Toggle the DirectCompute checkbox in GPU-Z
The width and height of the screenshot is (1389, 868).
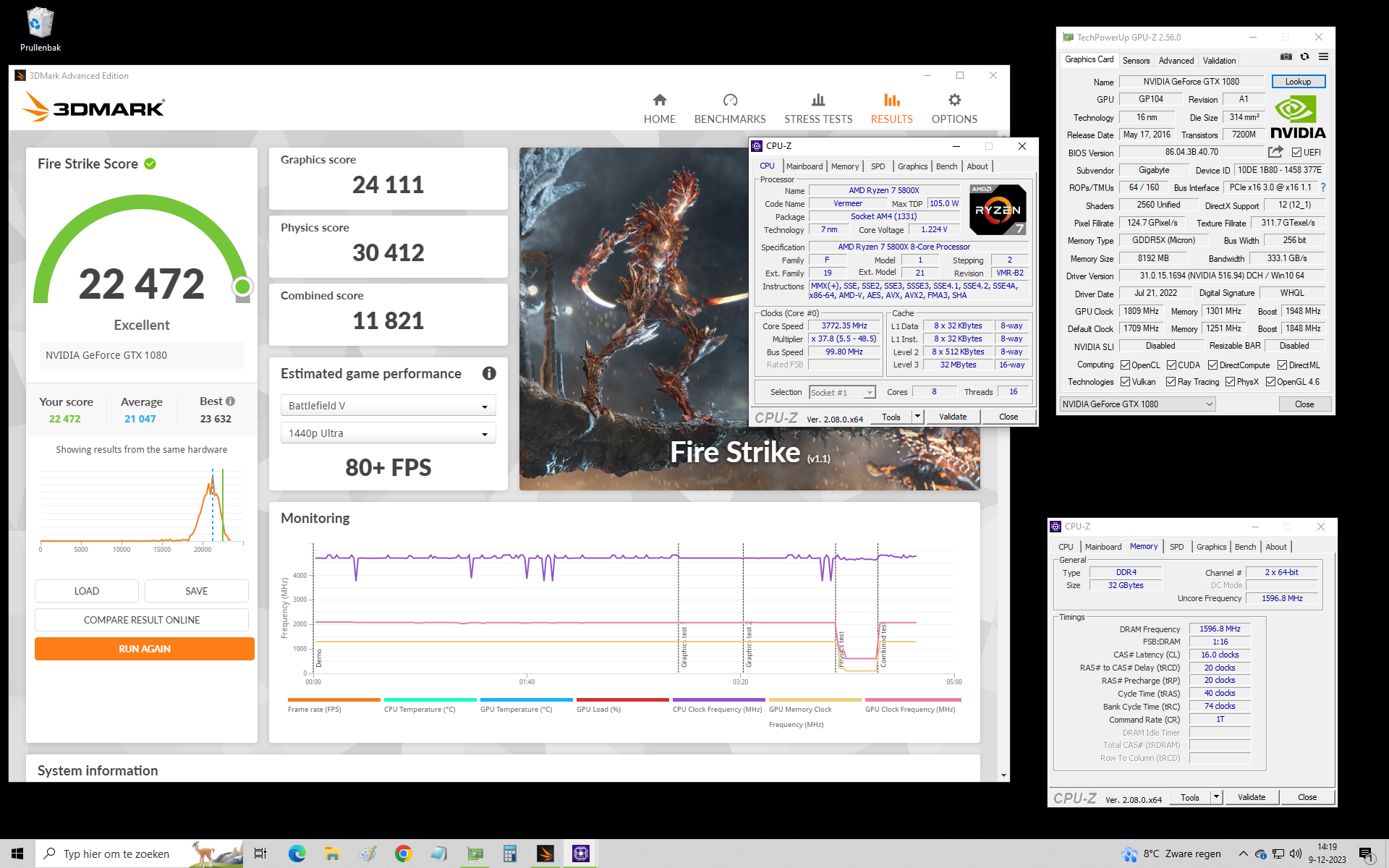(1212, 365)
